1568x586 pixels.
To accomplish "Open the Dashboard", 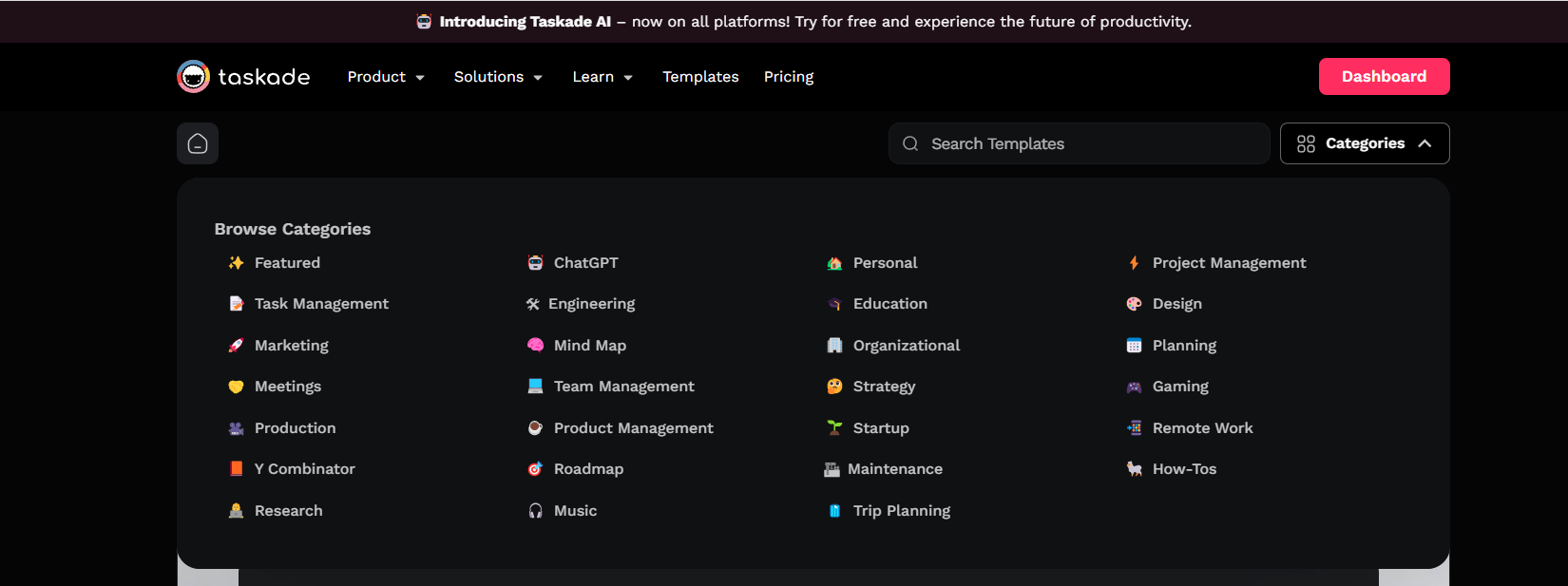I will pos(1384,77).
